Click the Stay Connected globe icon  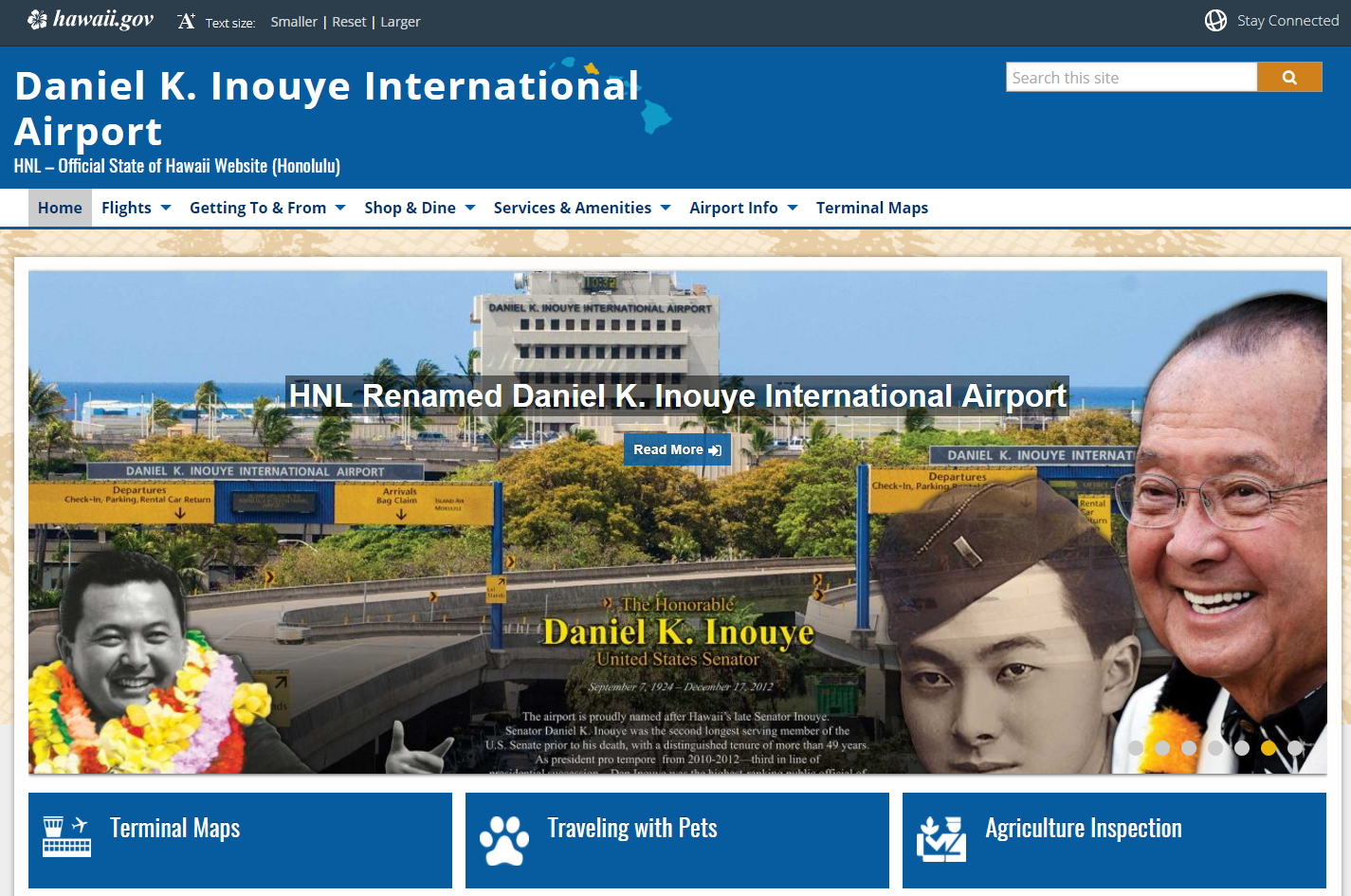[x=1215, y=21]
